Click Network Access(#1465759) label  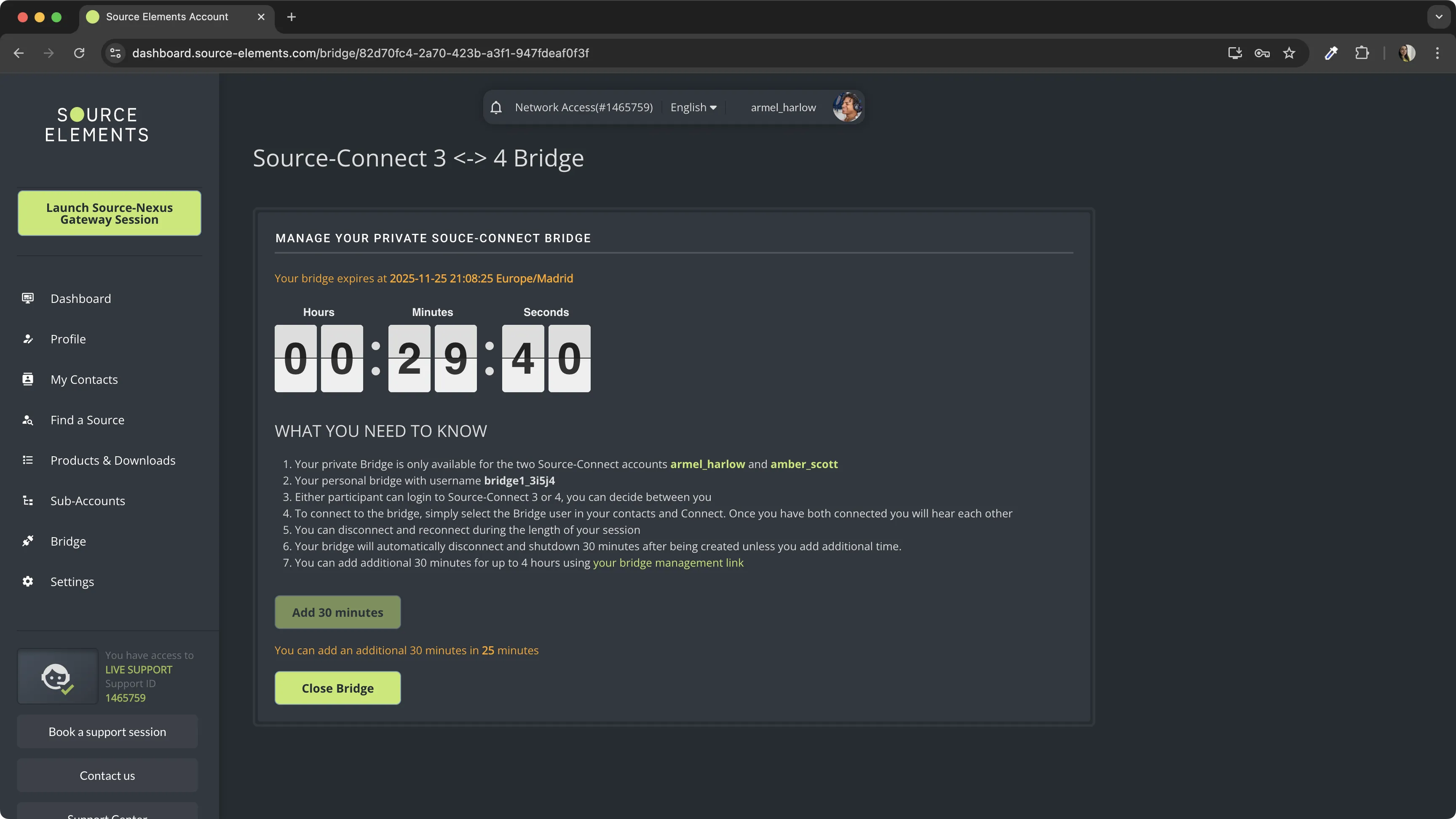click(583, 107)
